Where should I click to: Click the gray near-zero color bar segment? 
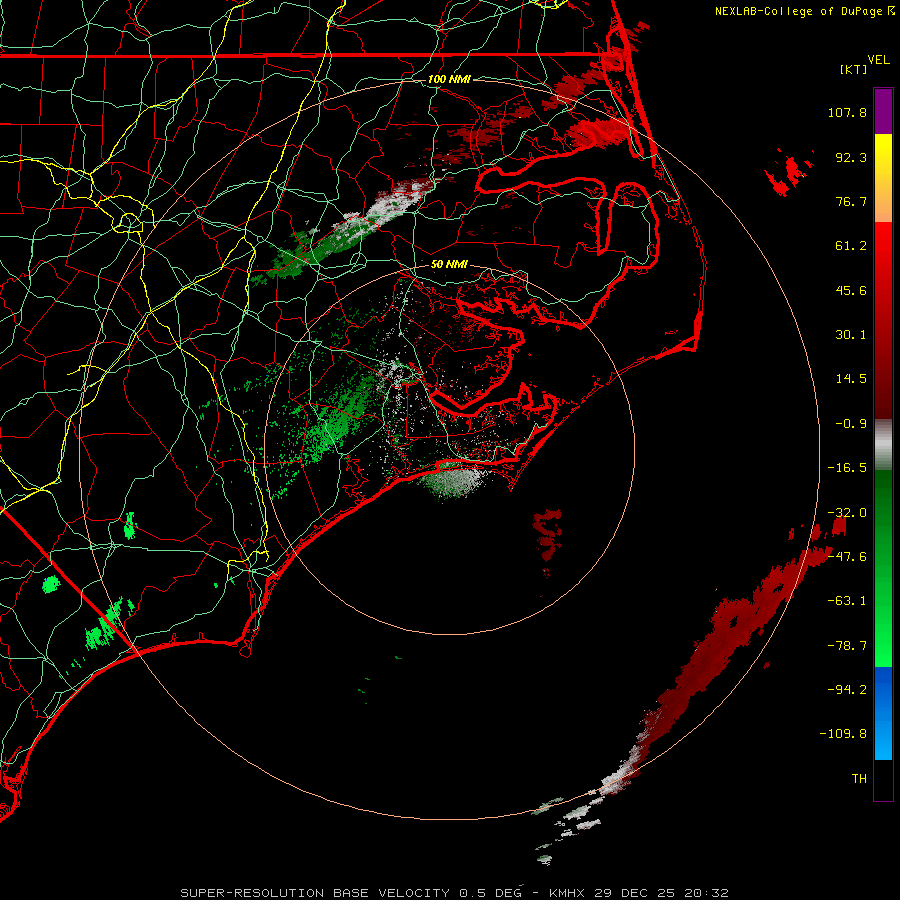pos(883,445)
